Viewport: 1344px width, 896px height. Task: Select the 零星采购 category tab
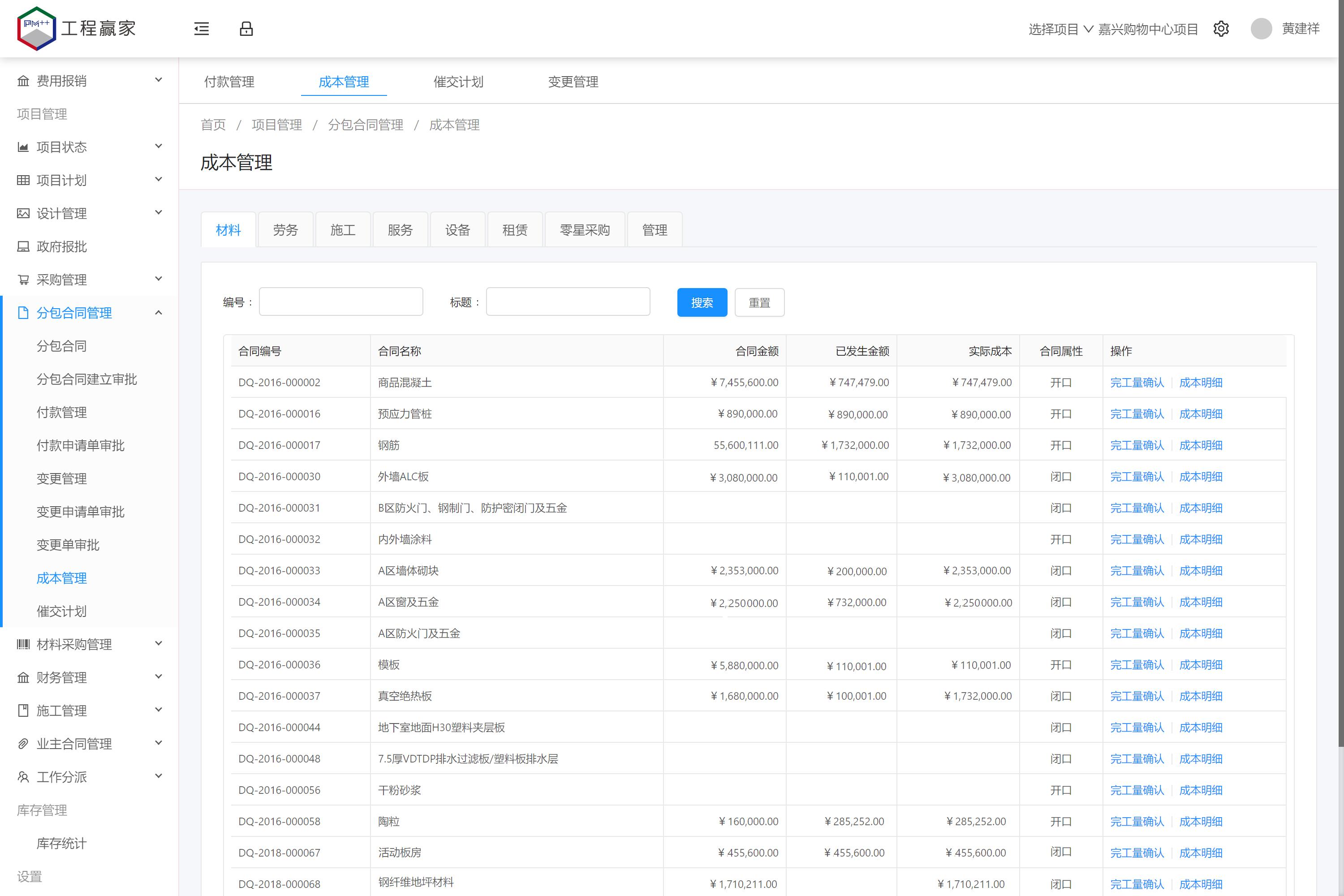585,230
